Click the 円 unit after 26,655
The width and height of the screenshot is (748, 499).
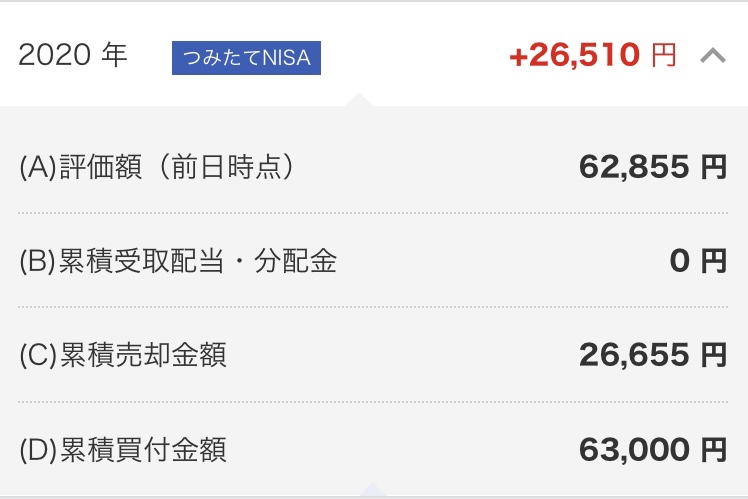click(714, 355)
